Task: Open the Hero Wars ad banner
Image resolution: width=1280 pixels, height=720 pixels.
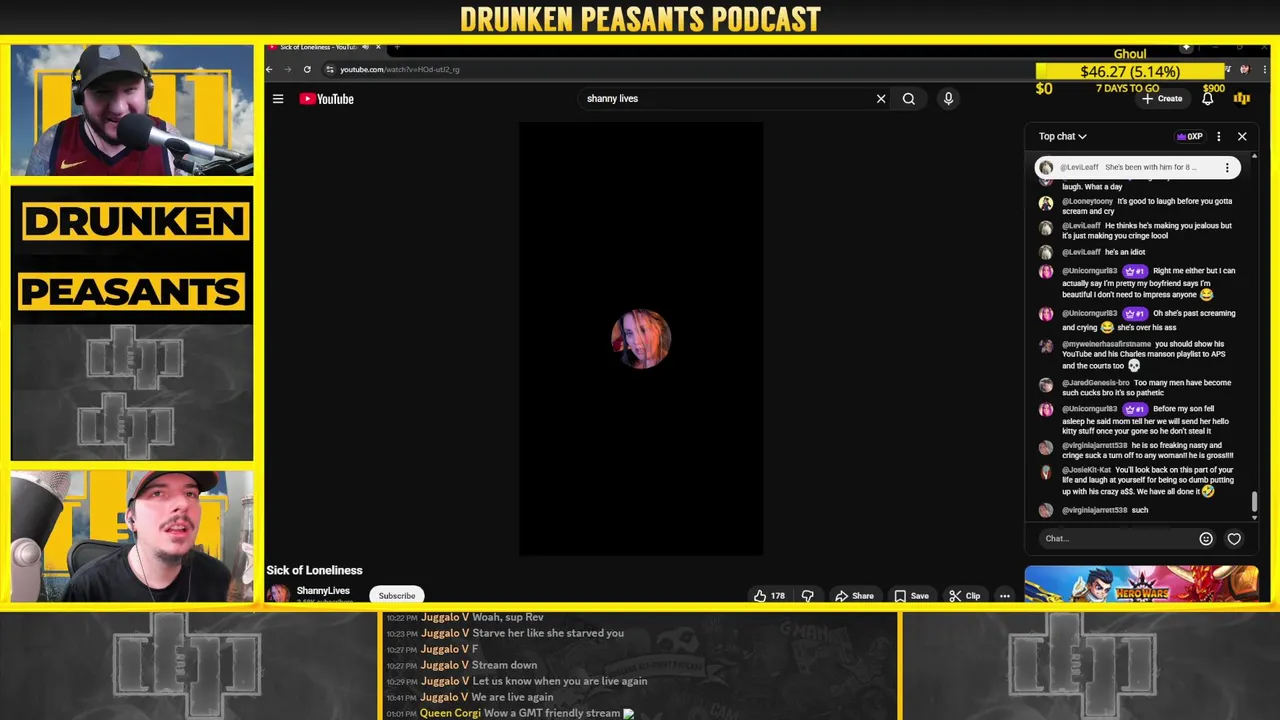Action: click(1141, 584)
